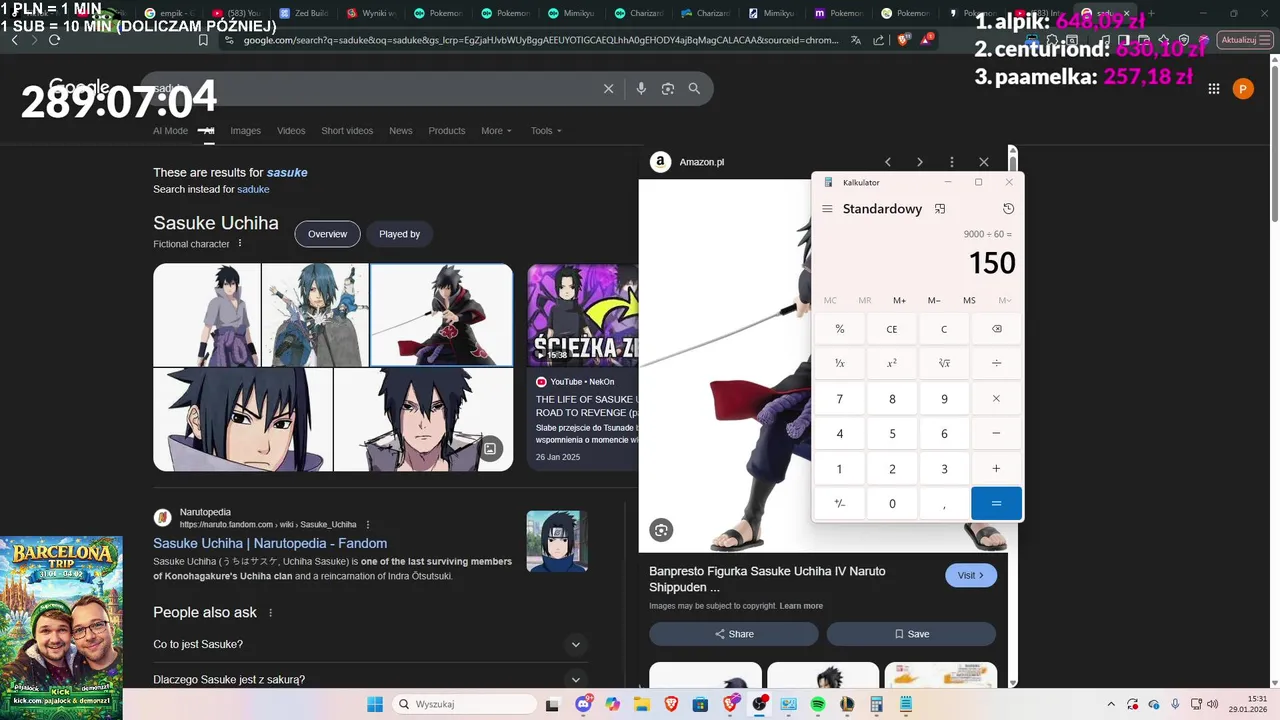The width and height of the screenshot is (1280, 720).
Task: Clear the Google search box with X
Action: point(608,89)
